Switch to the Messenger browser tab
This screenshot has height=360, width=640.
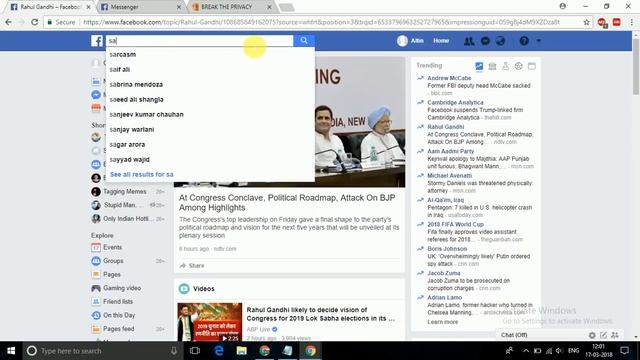pos(141,7)
